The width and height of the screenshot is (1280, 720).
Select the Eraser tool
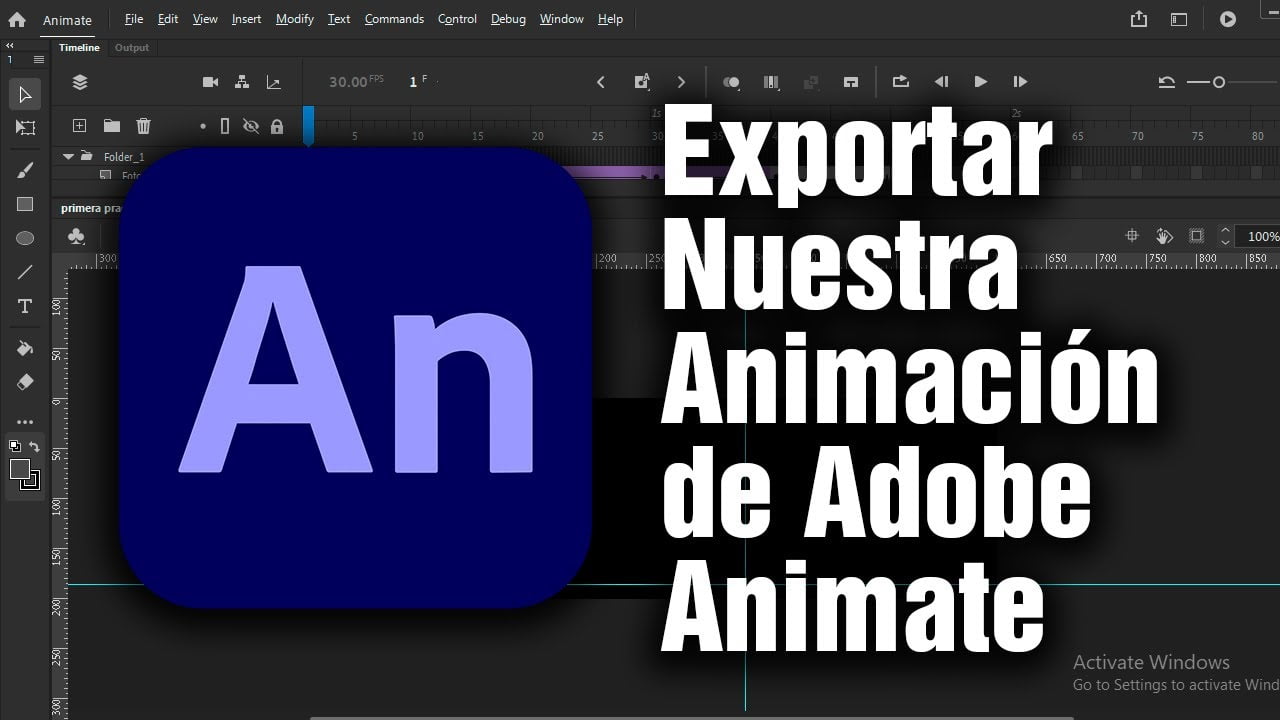(x=25, y=382)
